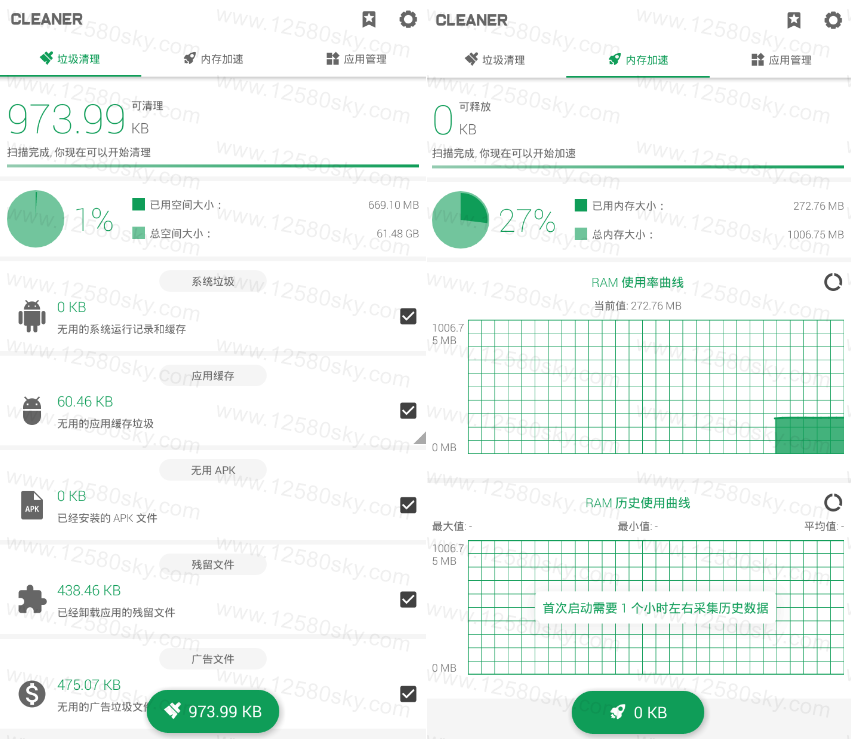Click the APK file icon
851x739 pixels.
pos(32,505)
